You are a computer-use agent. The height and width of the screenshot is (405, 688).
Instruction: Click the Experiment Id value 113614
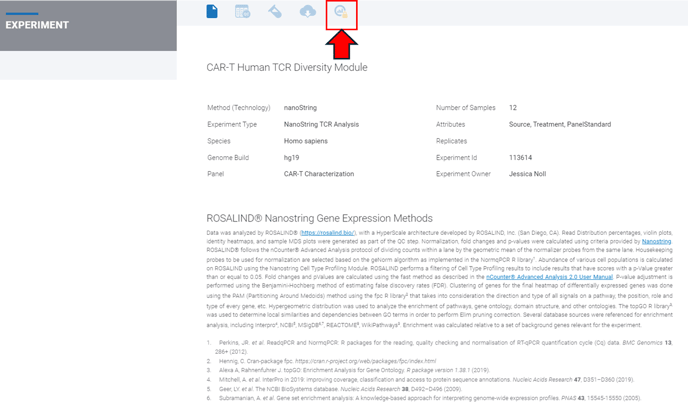[x=520, y=158]
